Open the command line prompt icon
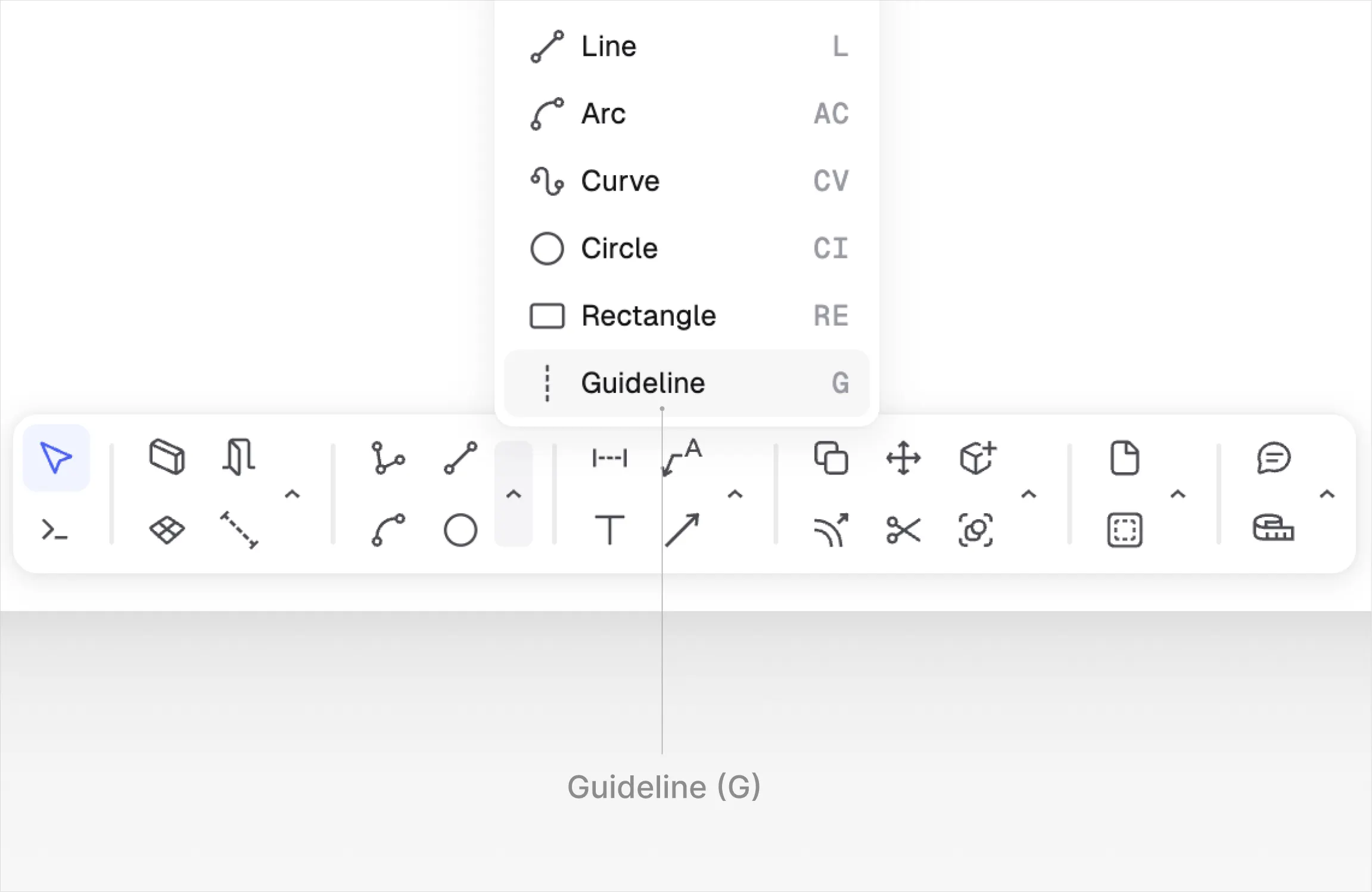This screenshot has height=892, width=1372. (x=55, y=529)
